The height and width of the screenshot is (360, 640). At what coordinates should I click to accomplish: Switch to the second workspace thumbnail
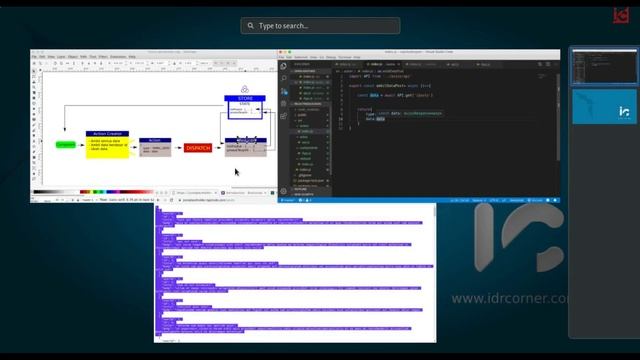tap(604, 107)
